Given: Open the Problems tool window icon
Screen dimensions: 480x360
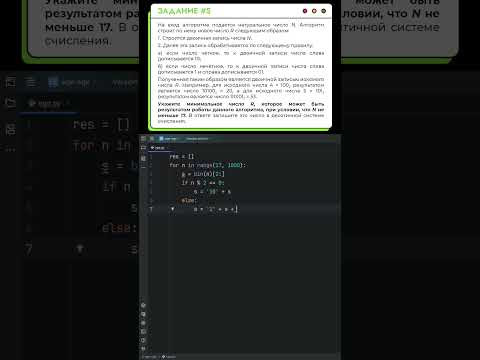Looking at the screenshot, I should [143, 340].
